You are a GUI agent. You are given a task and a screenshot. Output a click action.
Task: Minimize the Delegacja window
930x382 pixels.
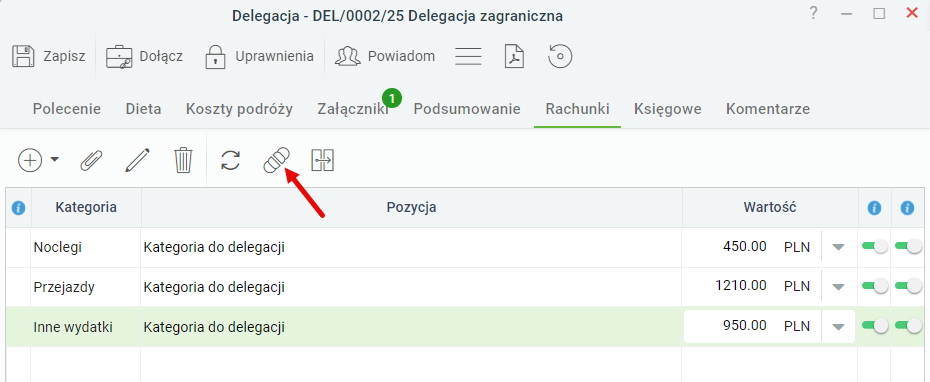coord(846,14)
